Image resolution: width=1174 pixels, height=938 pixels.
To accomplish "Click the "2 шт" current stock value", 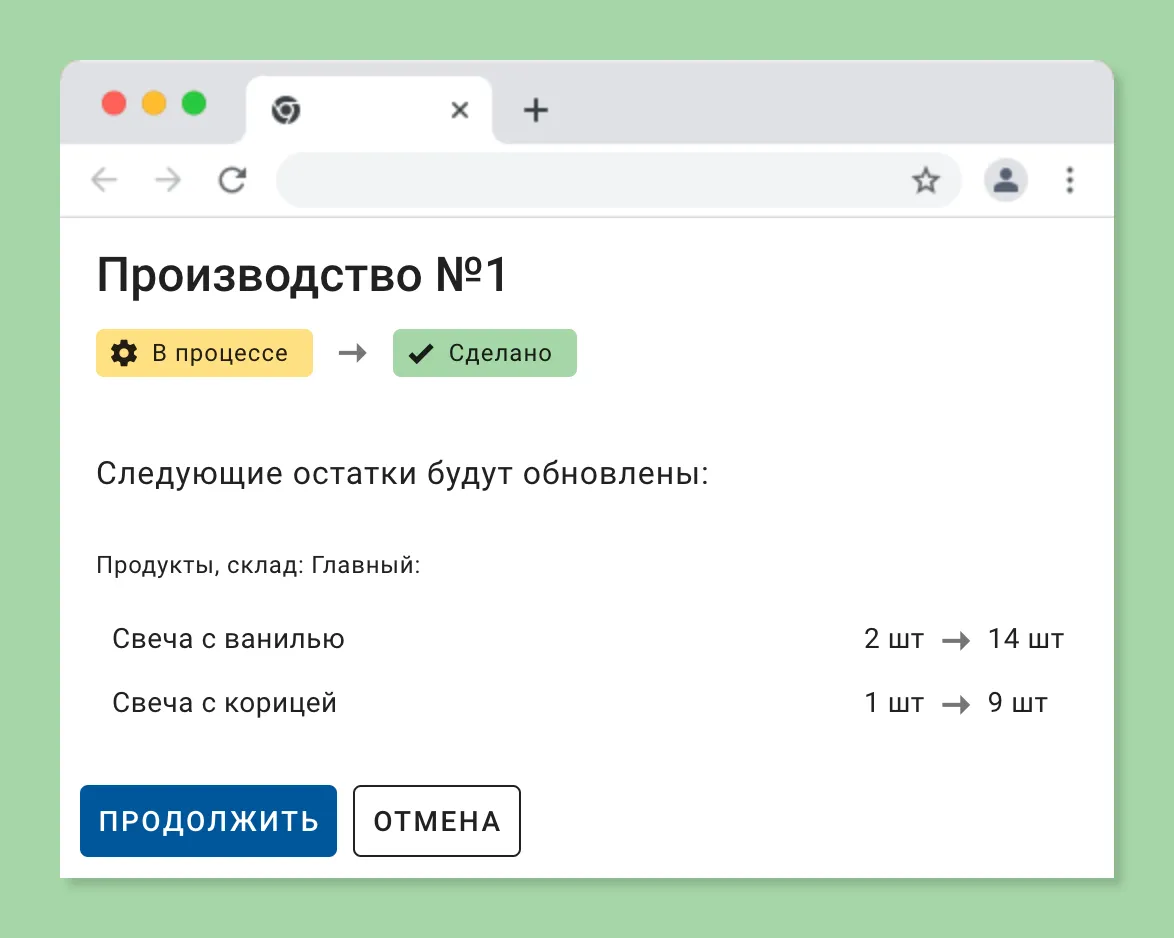I will coord(894,639).
